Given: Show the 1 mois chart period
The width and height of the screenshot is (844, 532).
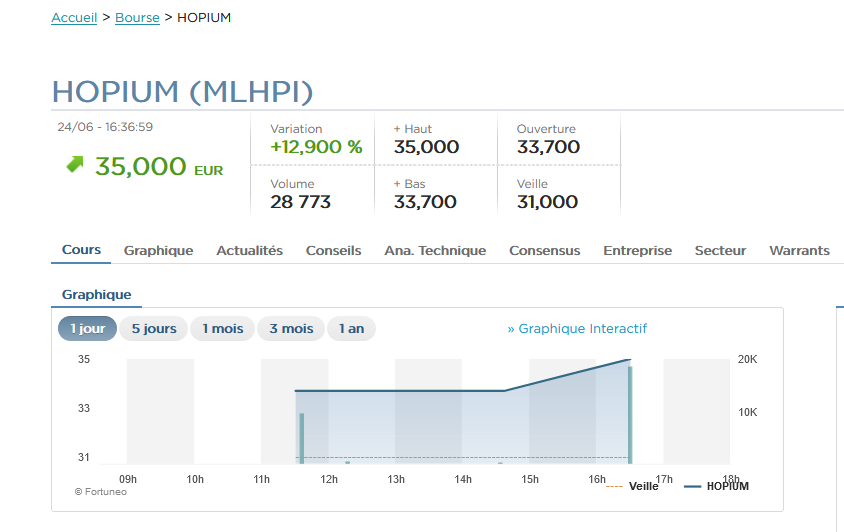Looking at the screenshot, I should pos(223,328).
